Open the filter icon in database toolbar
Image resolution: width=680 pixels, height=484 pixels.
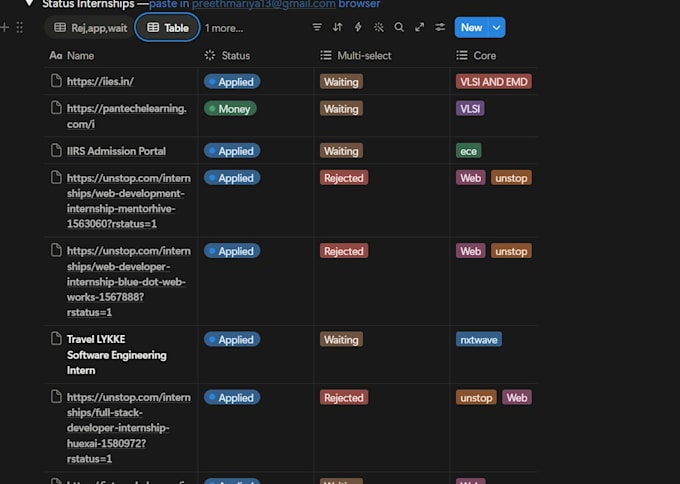pos(317,27)
